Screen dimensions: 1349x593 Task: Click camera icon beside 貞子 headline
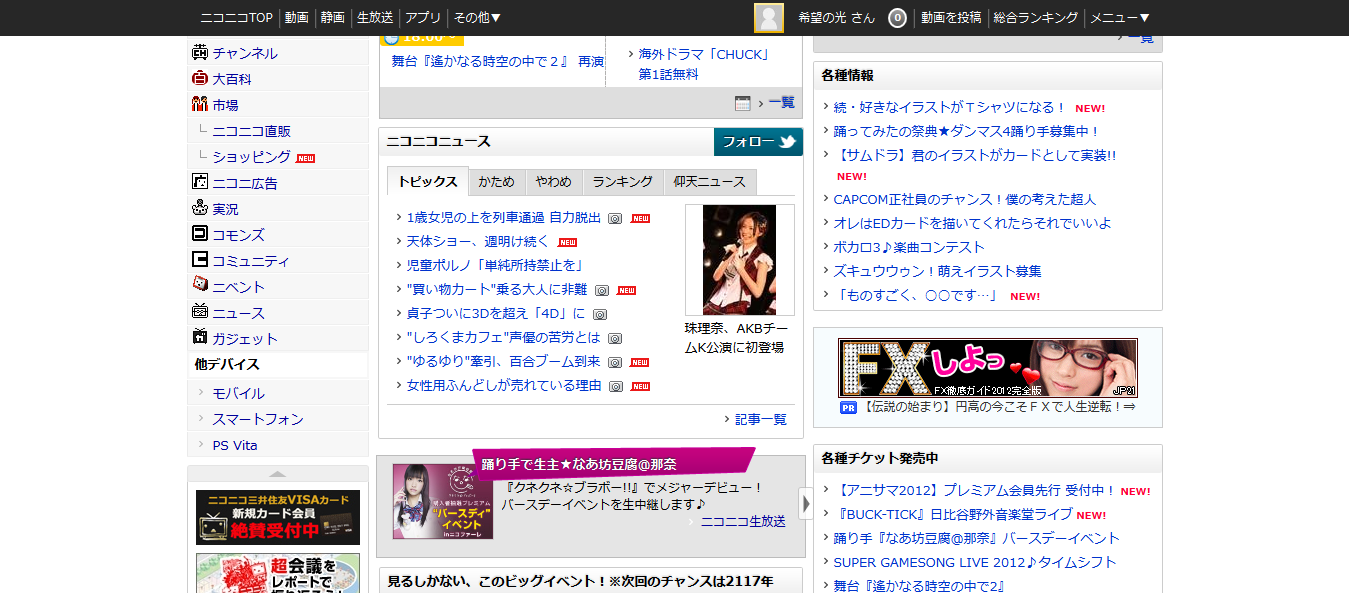[x=600, y=314]
